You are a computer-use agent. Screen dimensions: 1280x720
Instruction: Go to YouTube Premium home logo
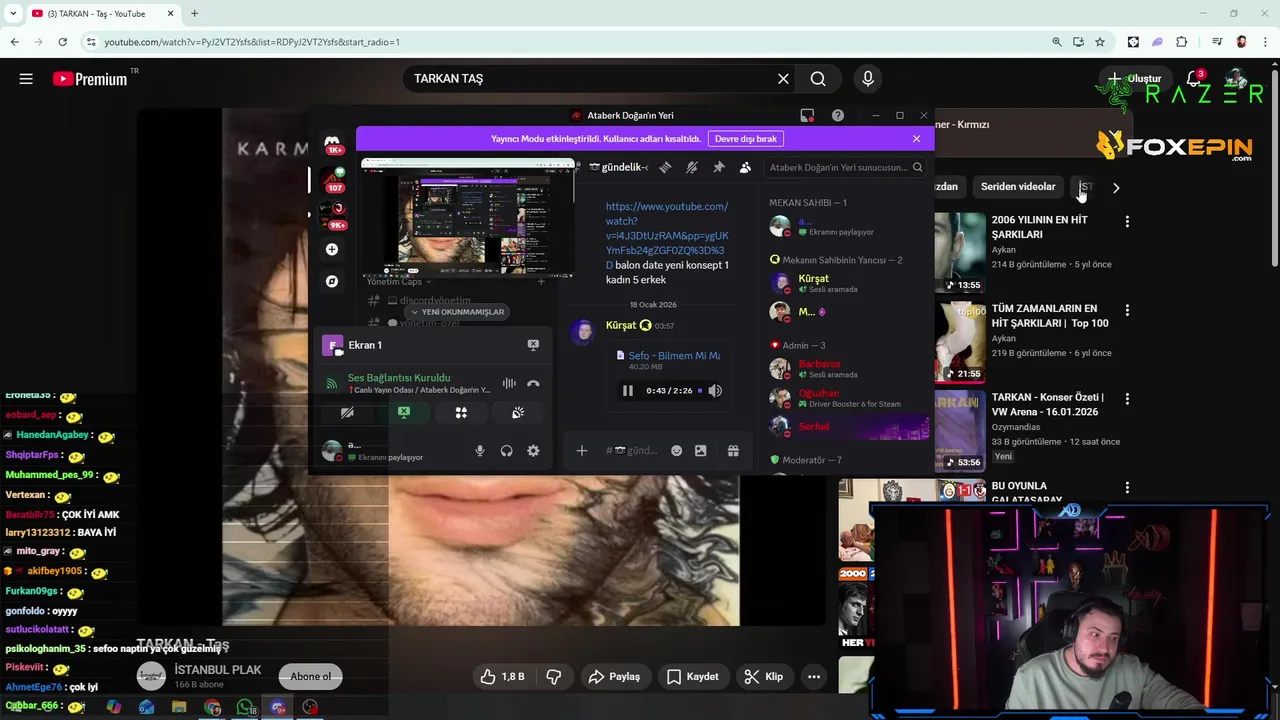(91, 79)
